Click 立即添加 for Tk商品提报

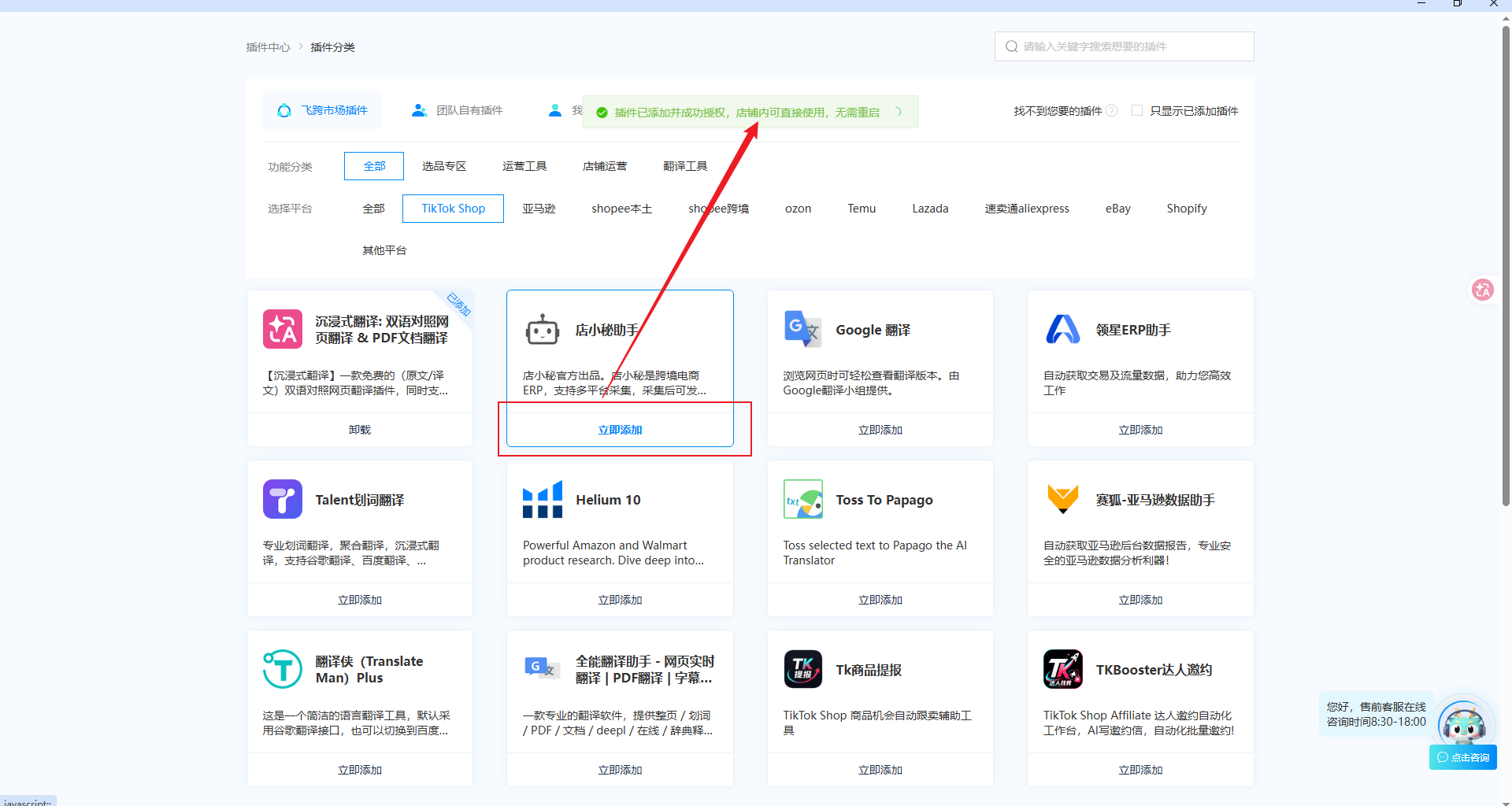click(880, 770)
